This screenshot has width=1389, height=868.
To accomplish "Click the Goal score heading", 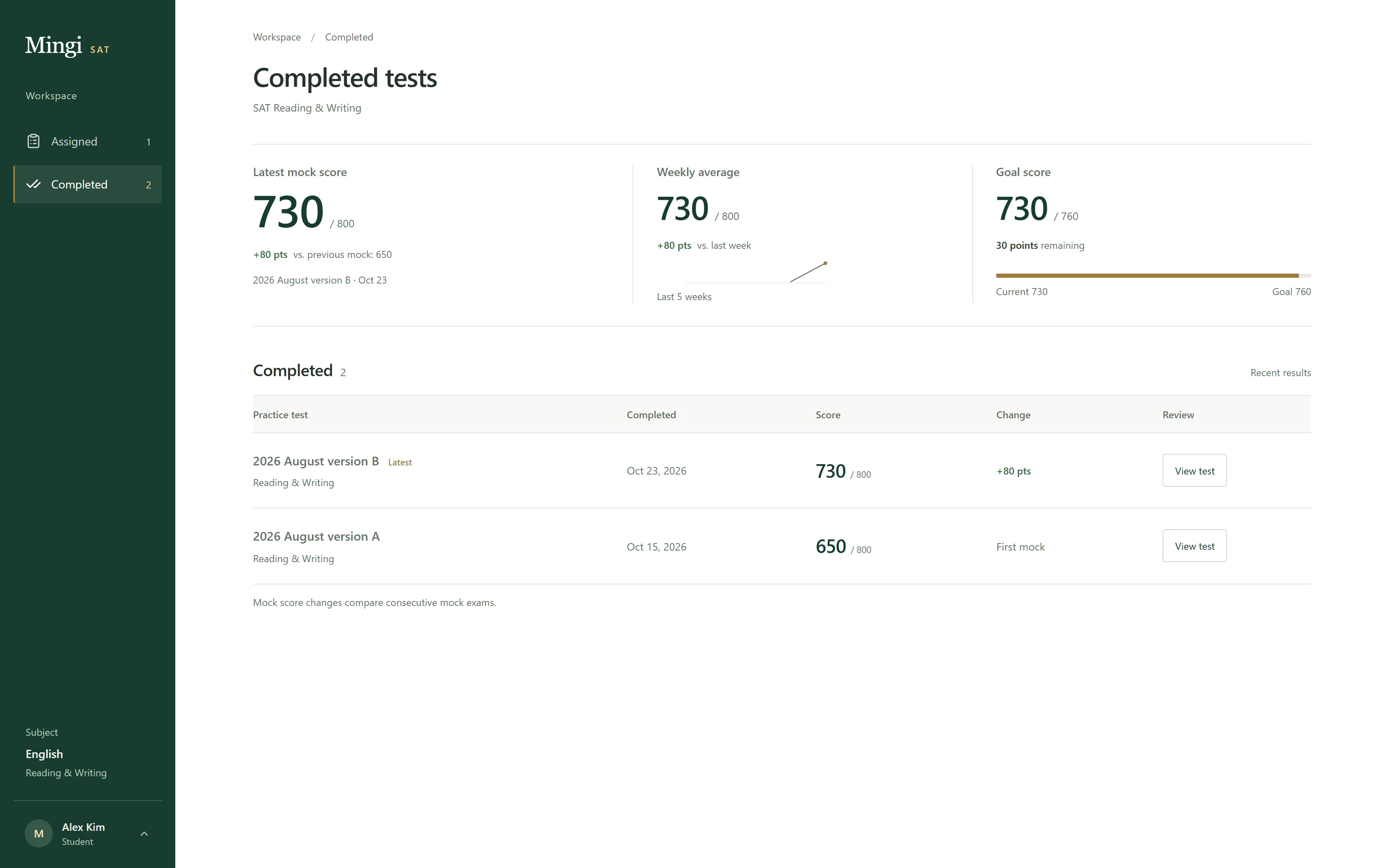I will [1023, 172].
